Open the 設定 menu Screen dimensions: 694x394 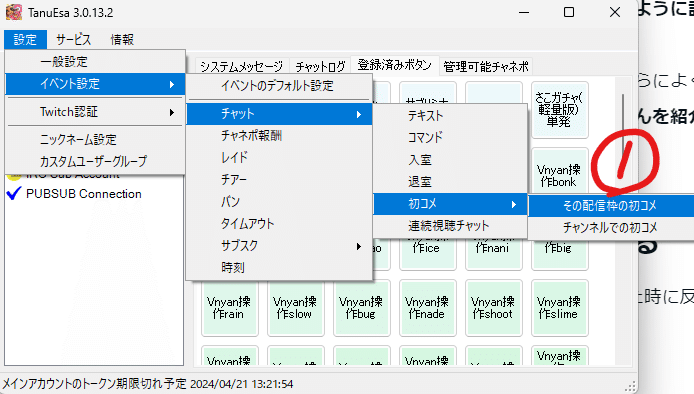25,39
